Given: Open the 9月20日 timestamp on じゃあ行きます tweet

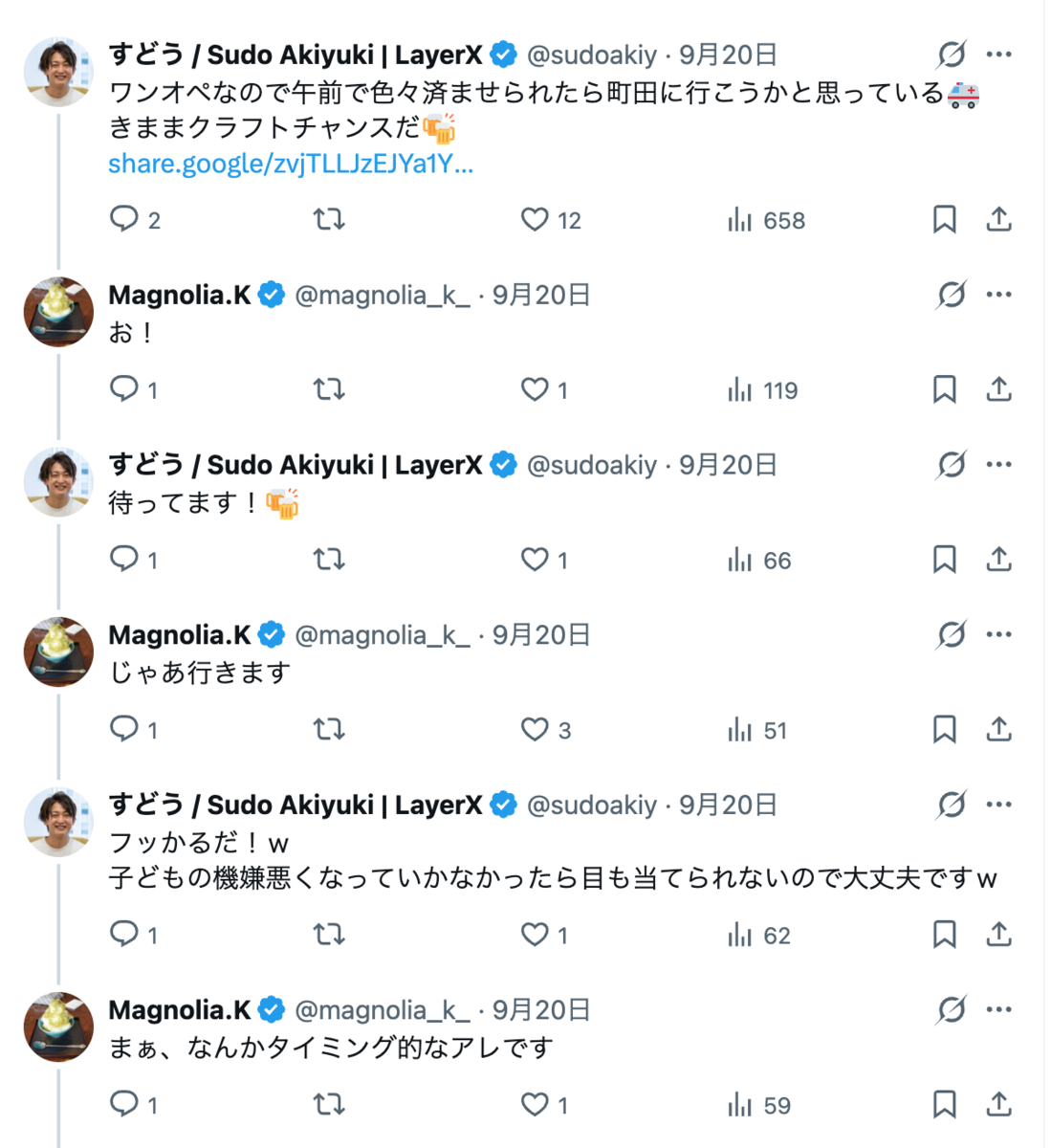Looking at the screenshot, I should point(541,634).
